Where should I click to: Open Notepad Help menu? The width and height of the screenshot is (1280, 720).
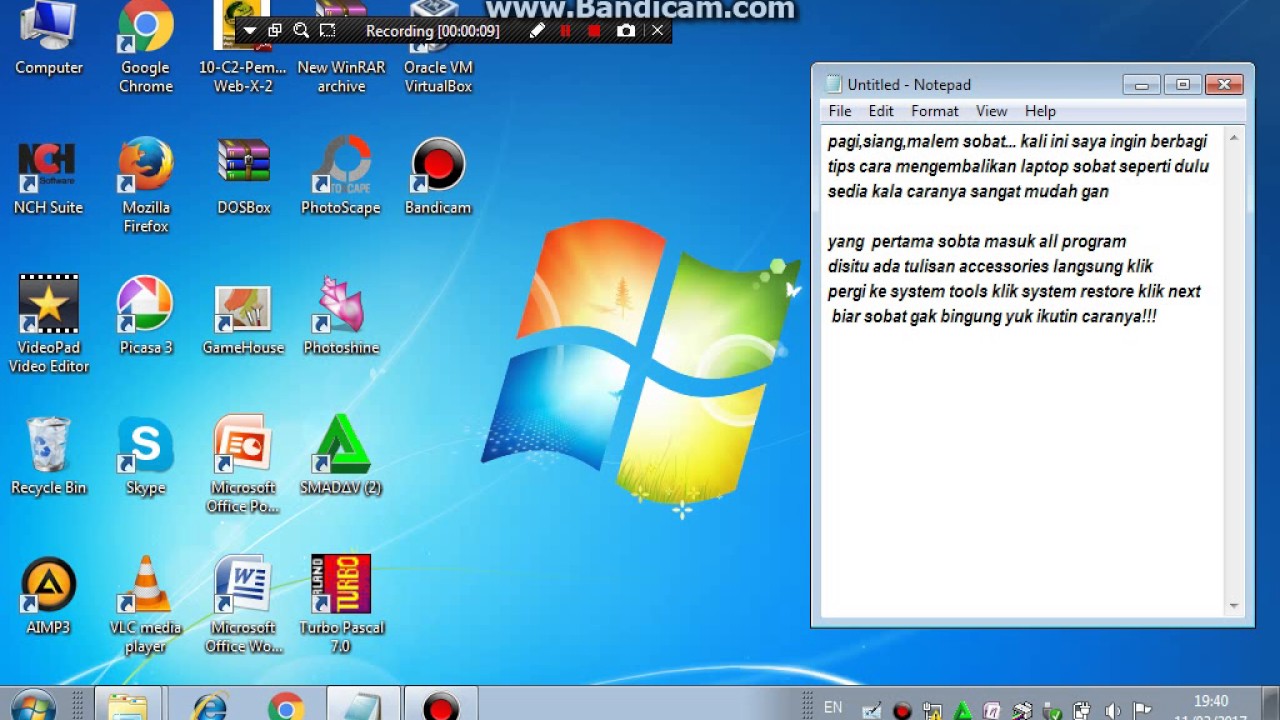click(x=1040, y=111)
